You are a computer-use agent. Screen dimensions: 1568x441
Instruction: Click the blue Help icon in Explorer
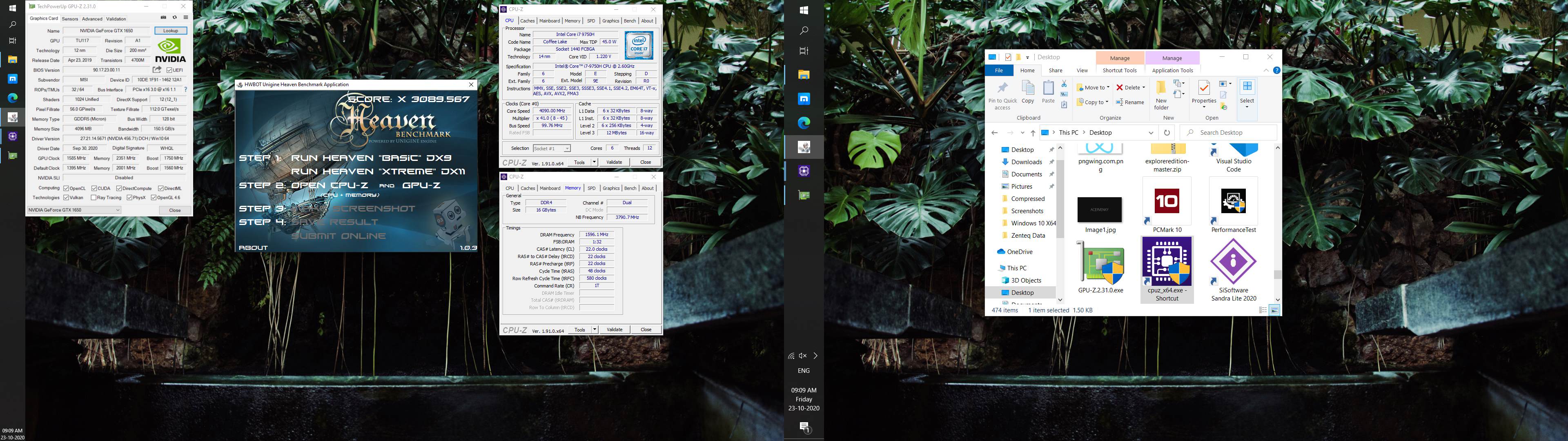[1276, 71]
